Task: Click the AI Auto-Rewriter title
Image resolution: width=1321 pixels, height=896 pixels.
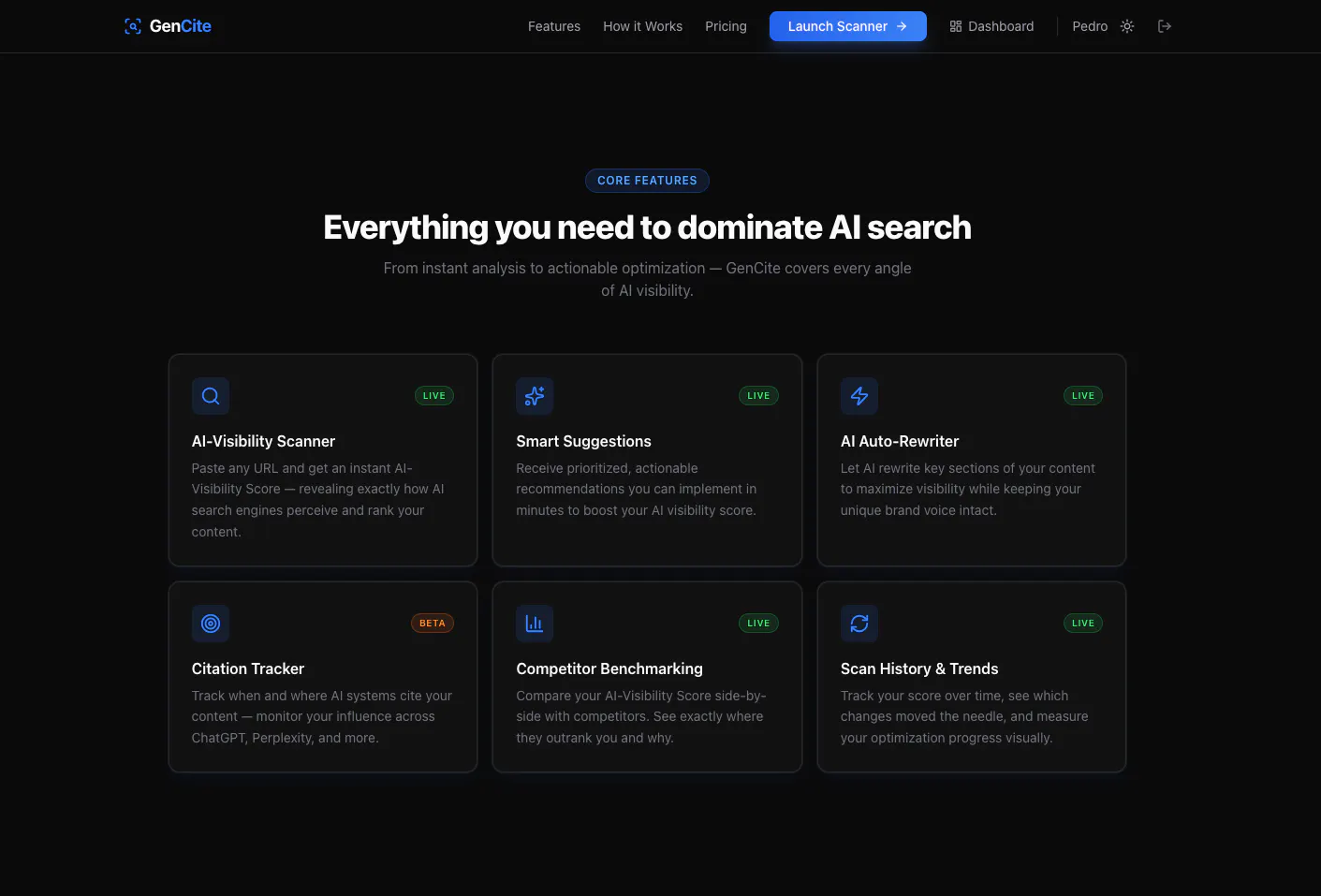Action: (900, 441)
